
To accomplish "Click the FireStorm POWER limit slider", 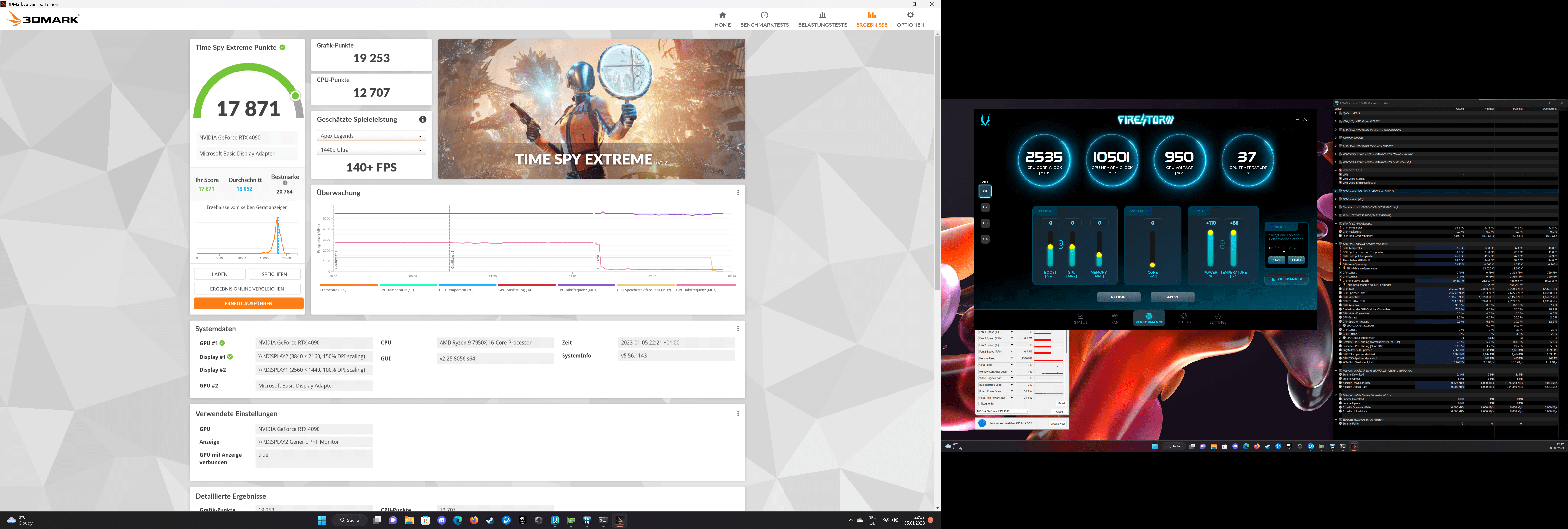I will (1211, 250).
